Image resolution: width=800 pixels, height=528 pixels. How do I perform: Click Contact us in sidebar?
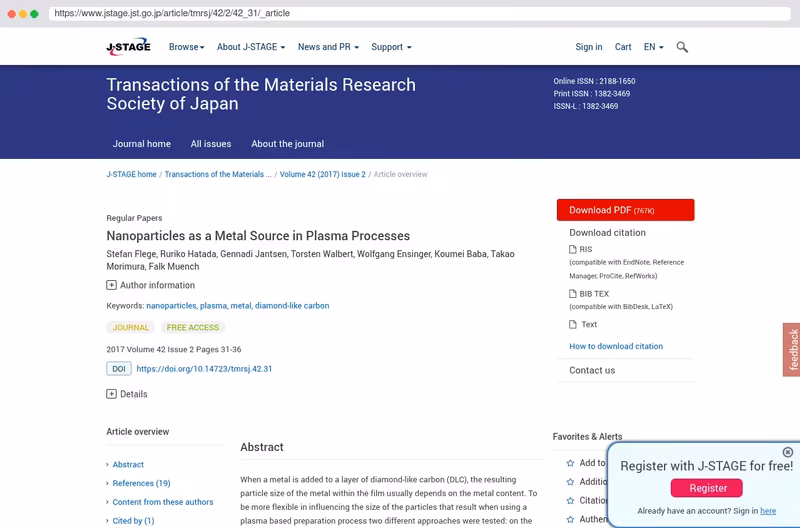click(x=592, y=370)
